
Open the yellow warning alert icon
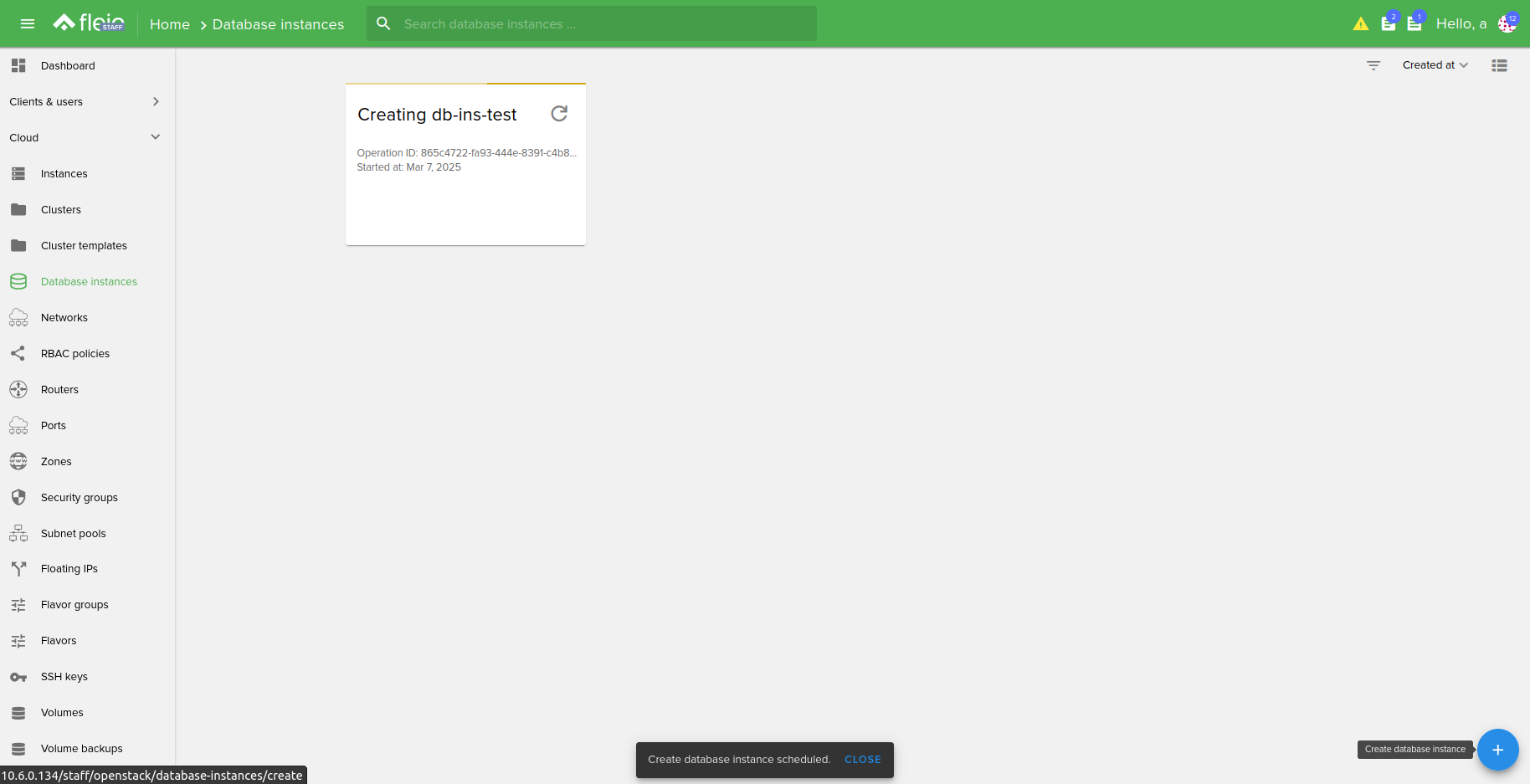pyautogui.click(x=1360, y=24)
